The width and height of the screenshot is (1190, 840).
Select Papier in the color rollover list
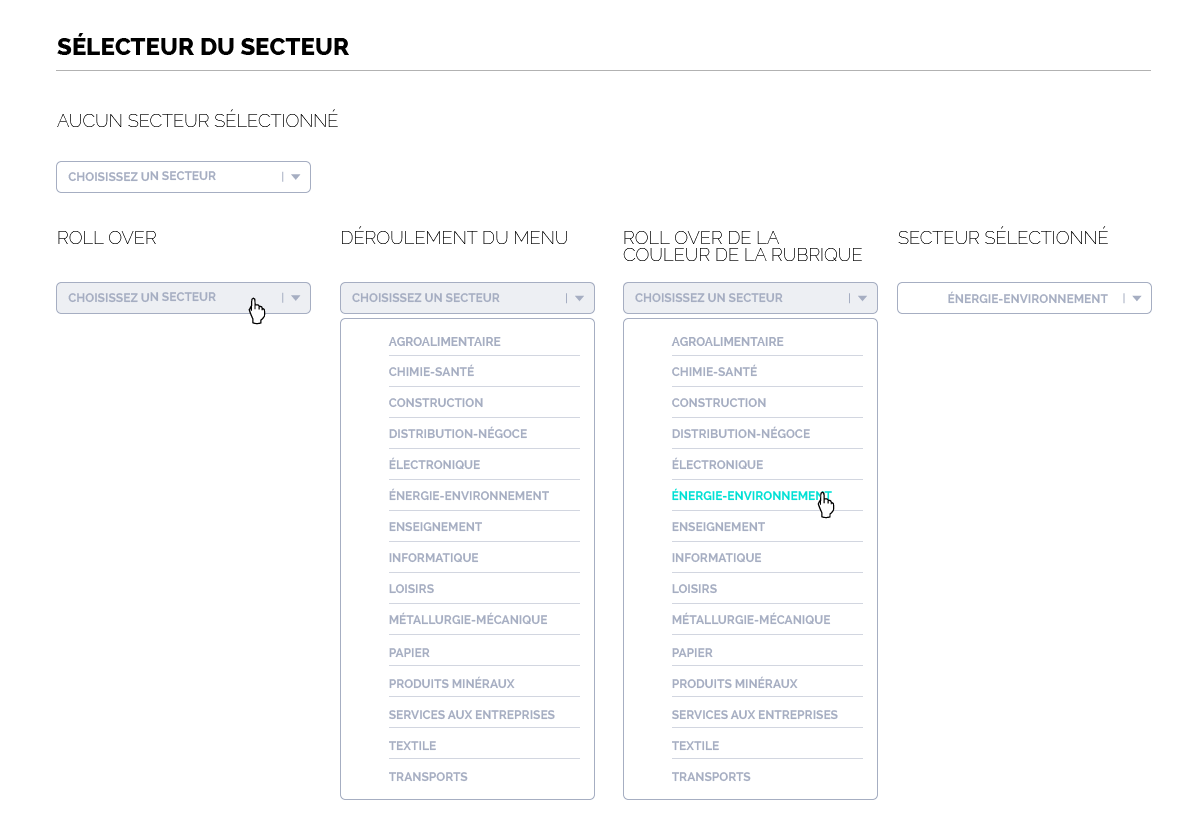click(692, 653)
